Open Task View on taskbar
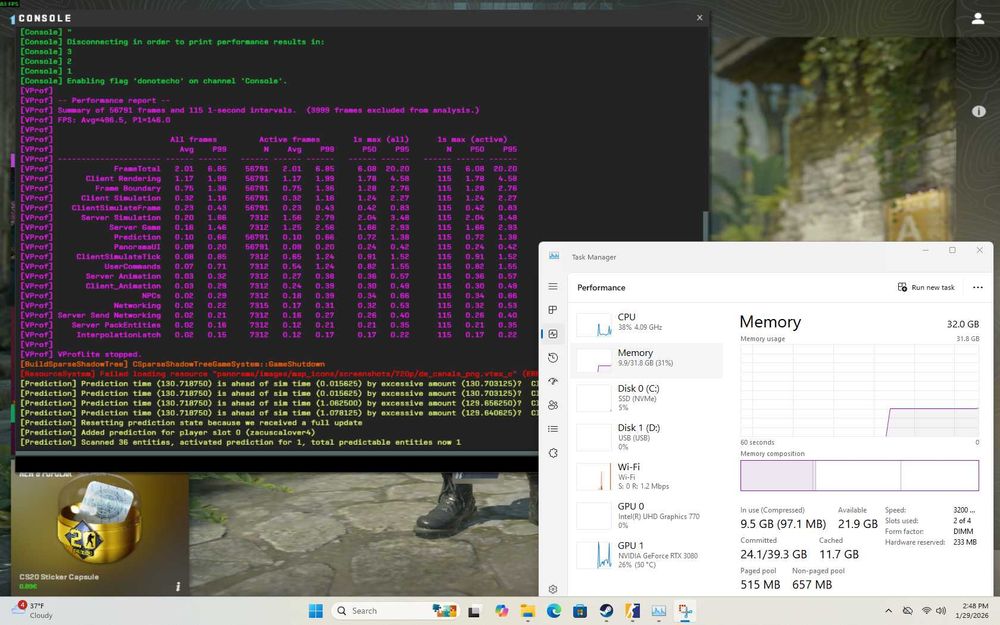The width and height of the screenshot is (1000, 625). point(474,611)
